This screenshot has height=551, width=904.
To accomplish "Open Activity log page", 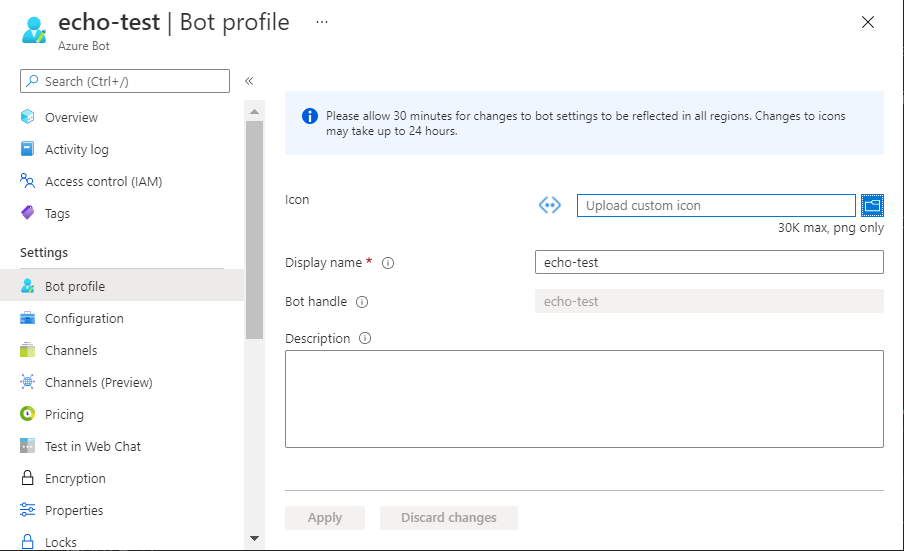I will (x=76, y=149).
